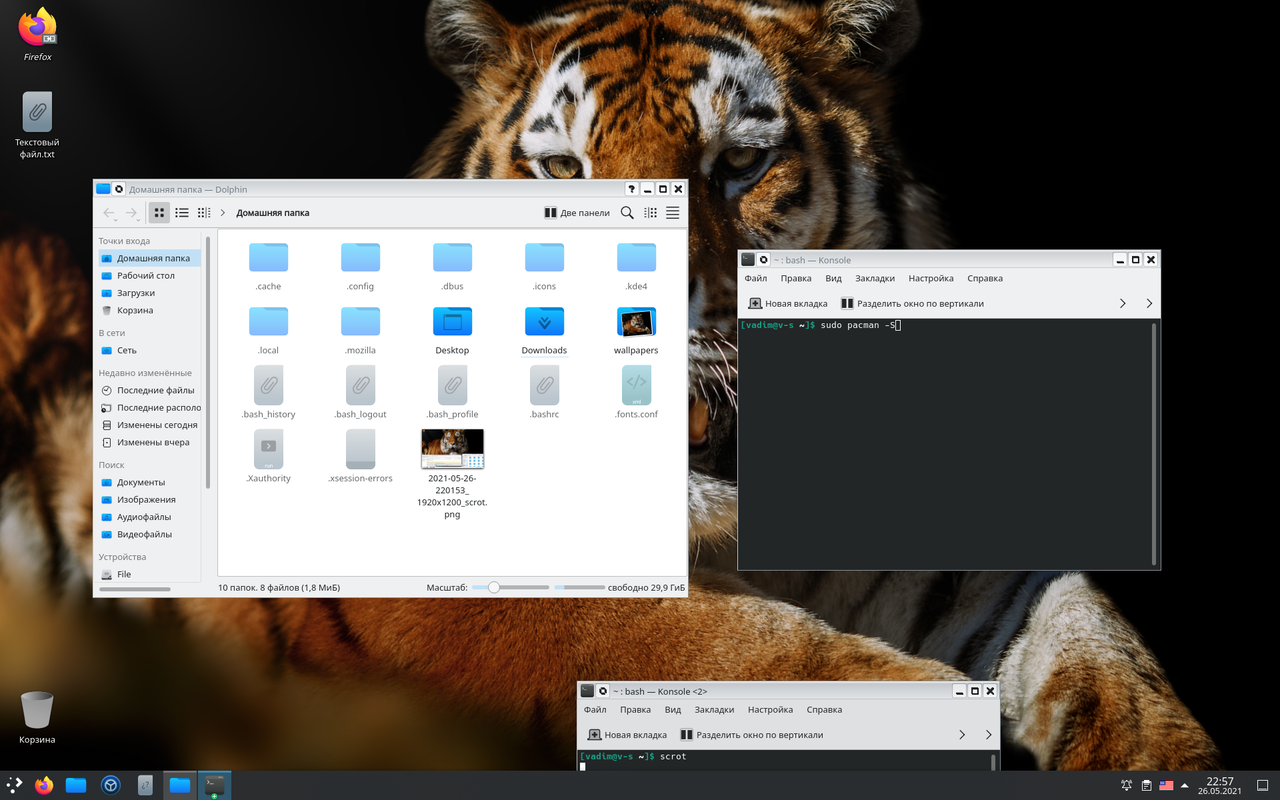Toggle the pin button in Dolphin title bar
Image resolution: width=1280 pixels, height=800 pixels.
[x=119, y=189]
